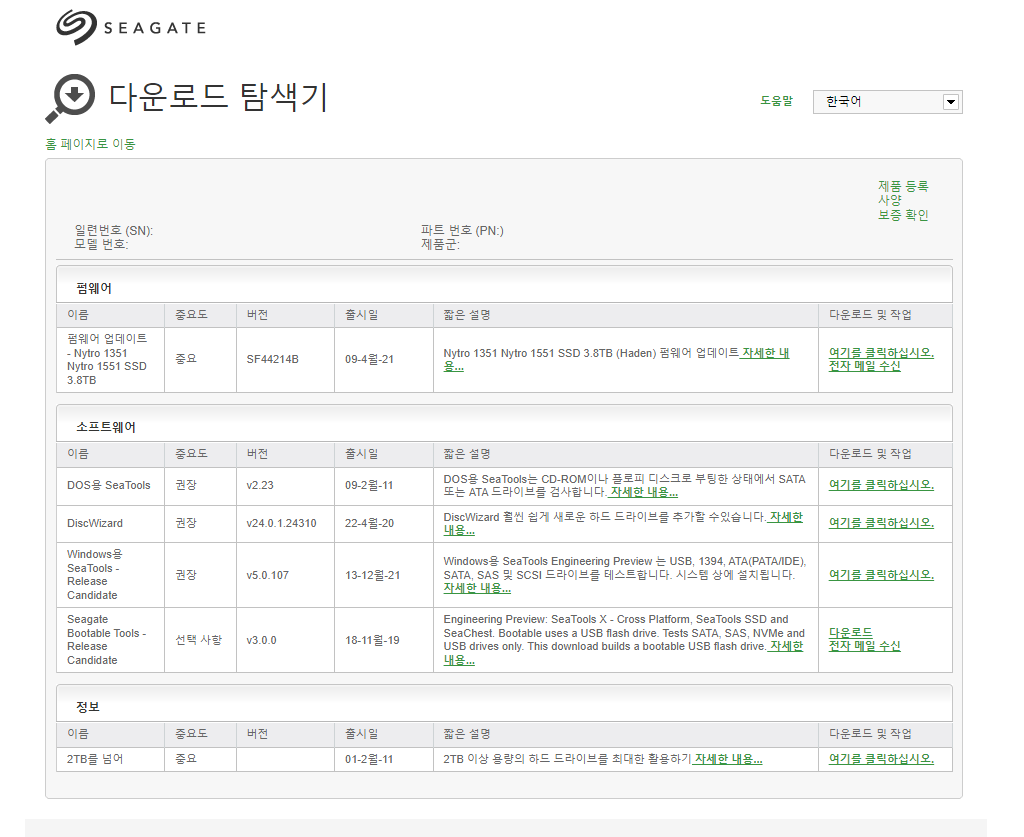Click the 다운로드 탐색기 page title
Viewport: 1024px width, 837px height.
pos(218,97)
